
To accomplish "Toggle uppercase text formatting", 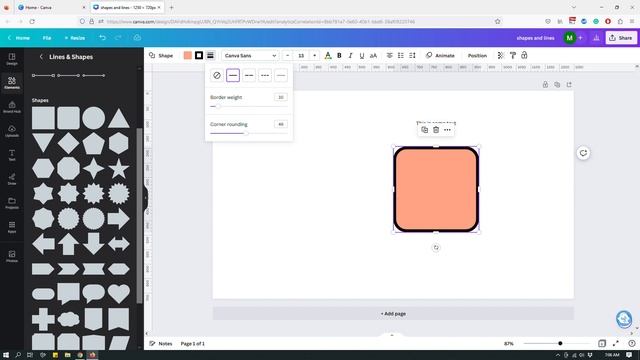I will click(373, 56).
